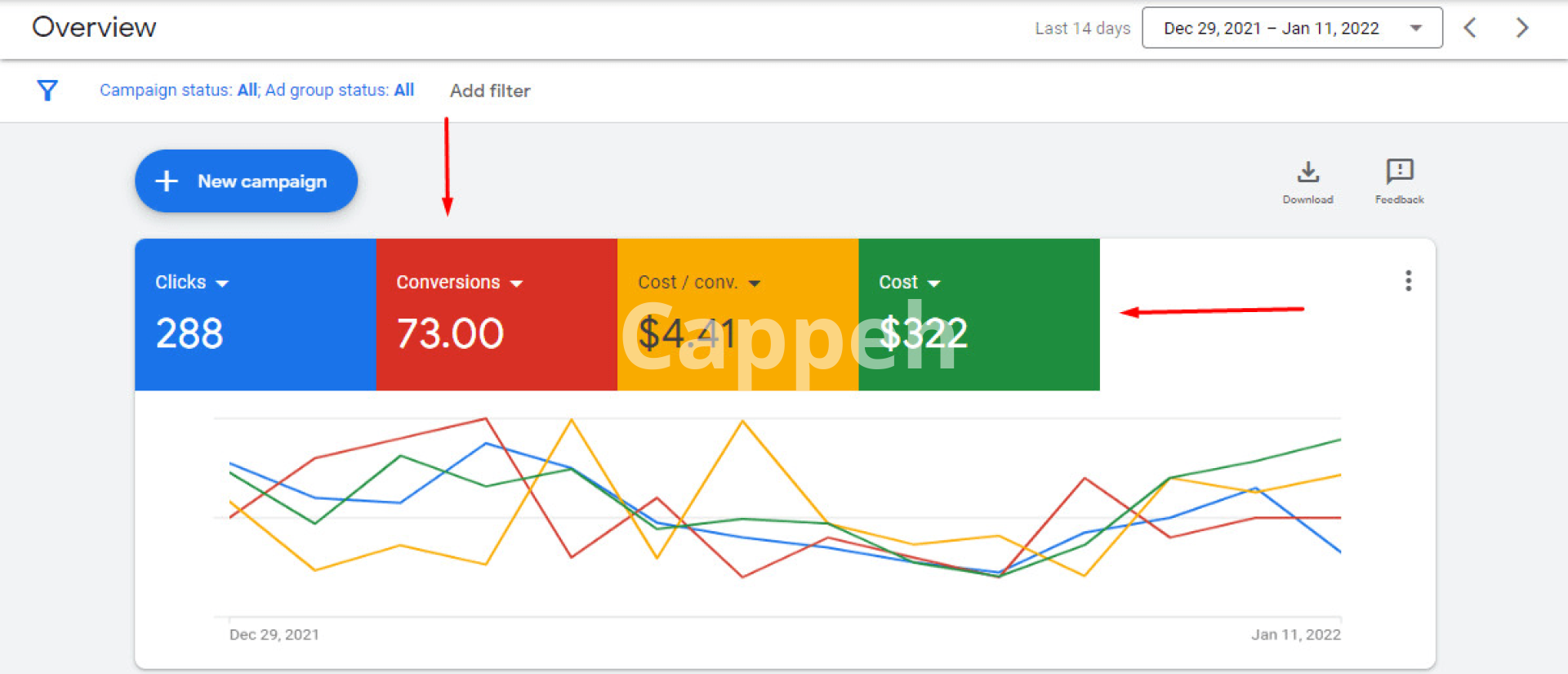Click Add filter
The image size is (1568, 674).
[490, 91]
